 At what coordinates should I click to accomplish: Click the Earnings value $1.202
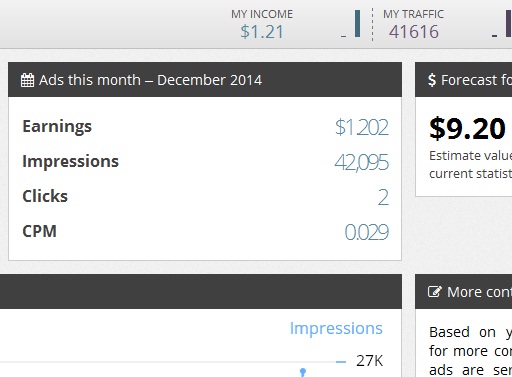pos(362,127)
